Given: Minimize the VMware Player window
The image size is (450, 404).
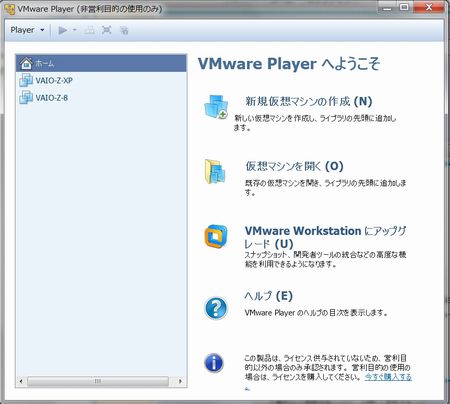Looking at the screenshot, I should click(387, 7).
